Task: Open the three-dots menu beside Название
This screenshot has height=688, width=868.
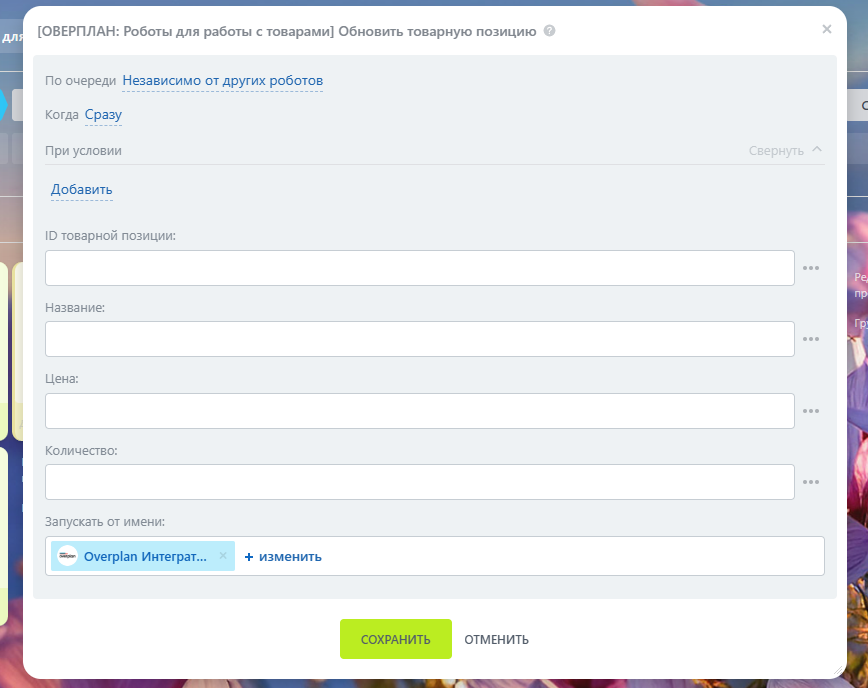Action: click(x=811, y=339)
